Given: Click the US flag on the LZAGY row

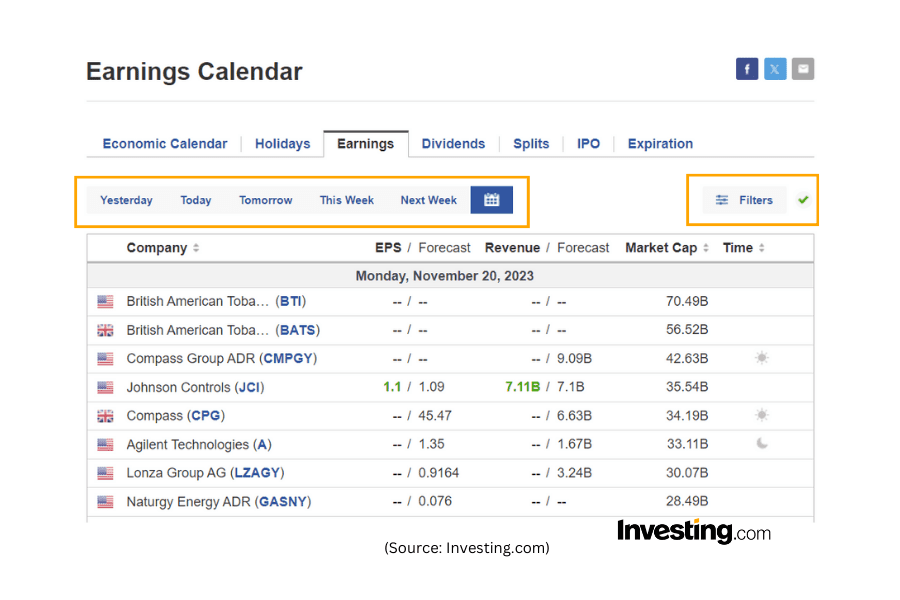Looking at the screenshot, I should pos(105,473).
